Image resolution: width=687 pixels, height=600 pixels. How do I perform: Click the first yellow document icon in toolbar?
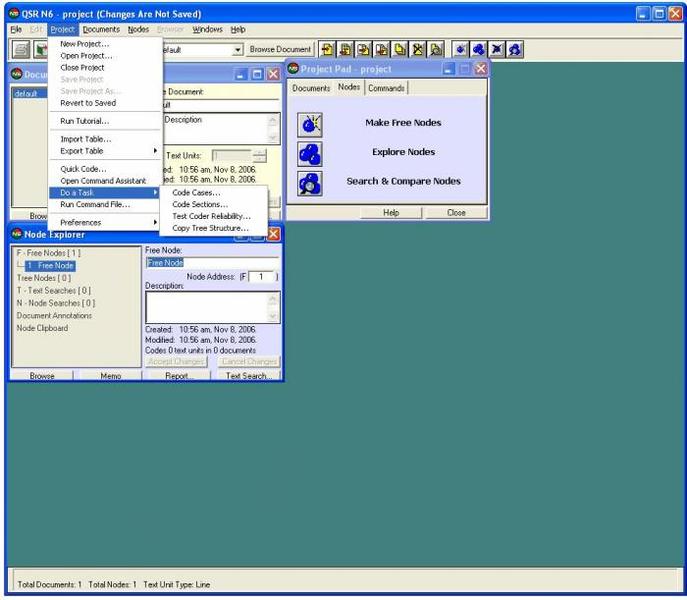(x=327, y=50)
